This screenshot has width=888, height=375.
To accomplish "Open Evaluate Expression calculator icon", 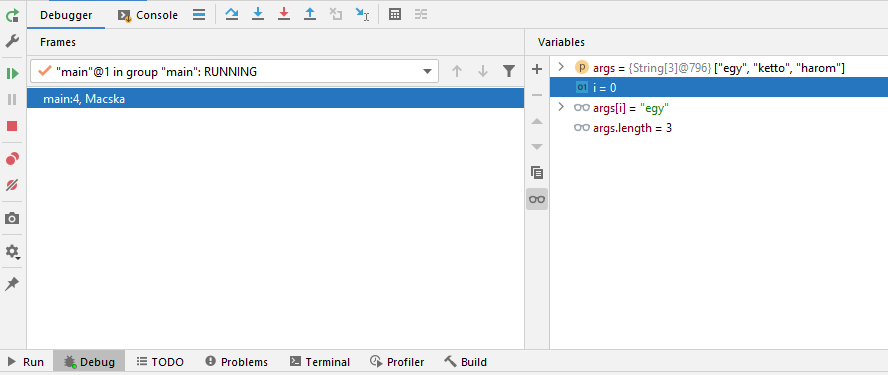I will pyautogui.click(x=395, y=15).
